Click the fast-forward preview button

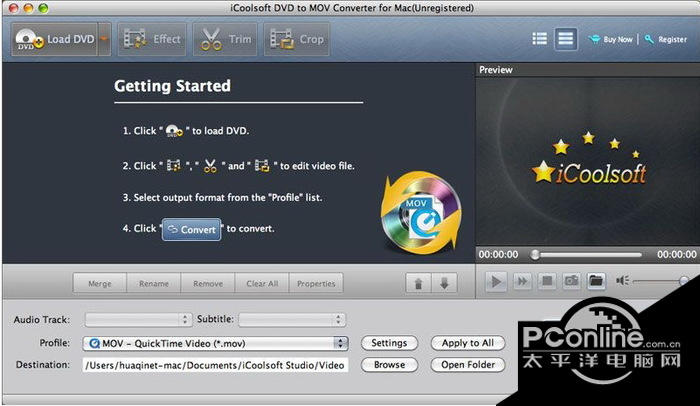[x=521, y=281]
